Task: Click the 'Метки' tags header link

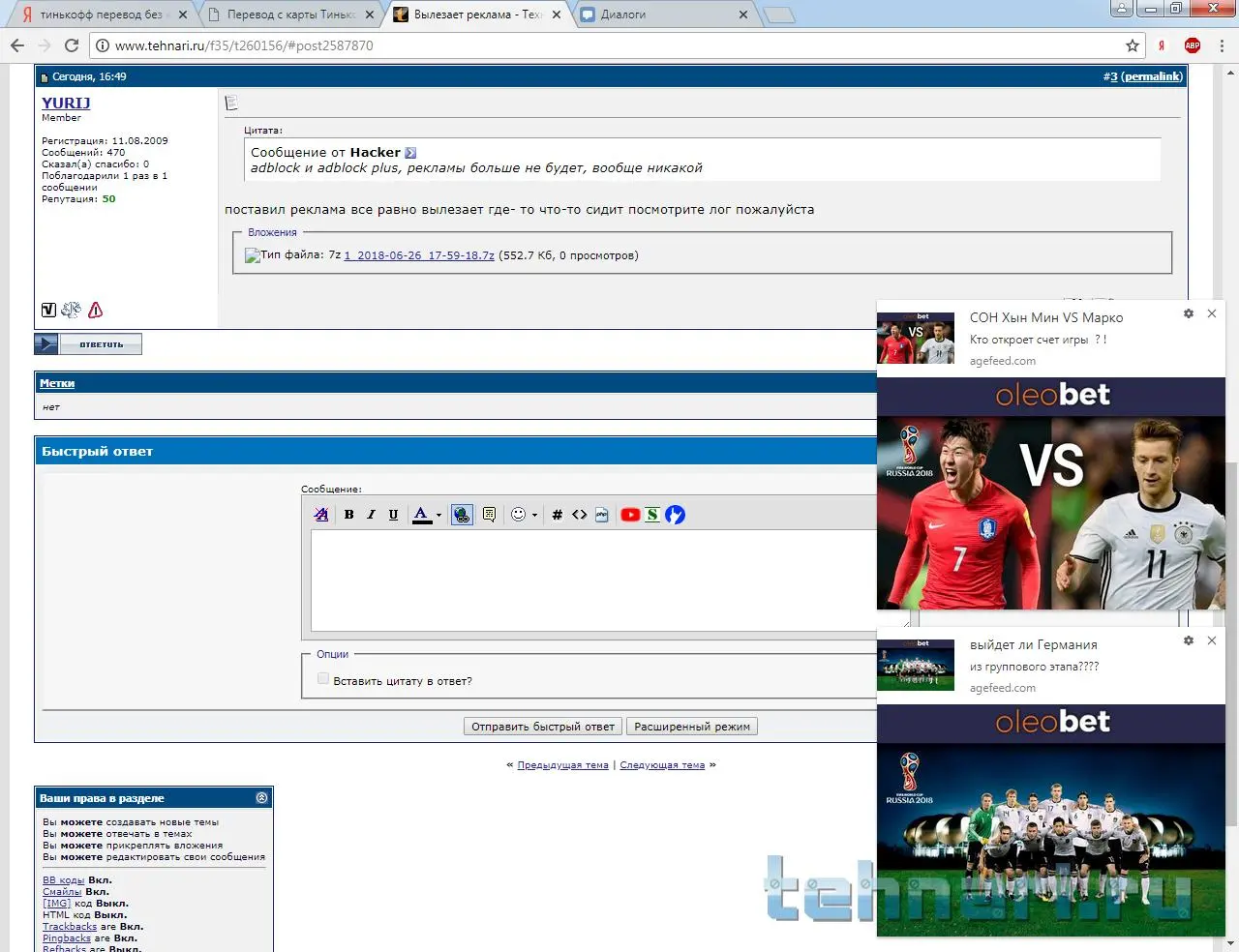Action: pyautogui.click(x=57, y=383)
